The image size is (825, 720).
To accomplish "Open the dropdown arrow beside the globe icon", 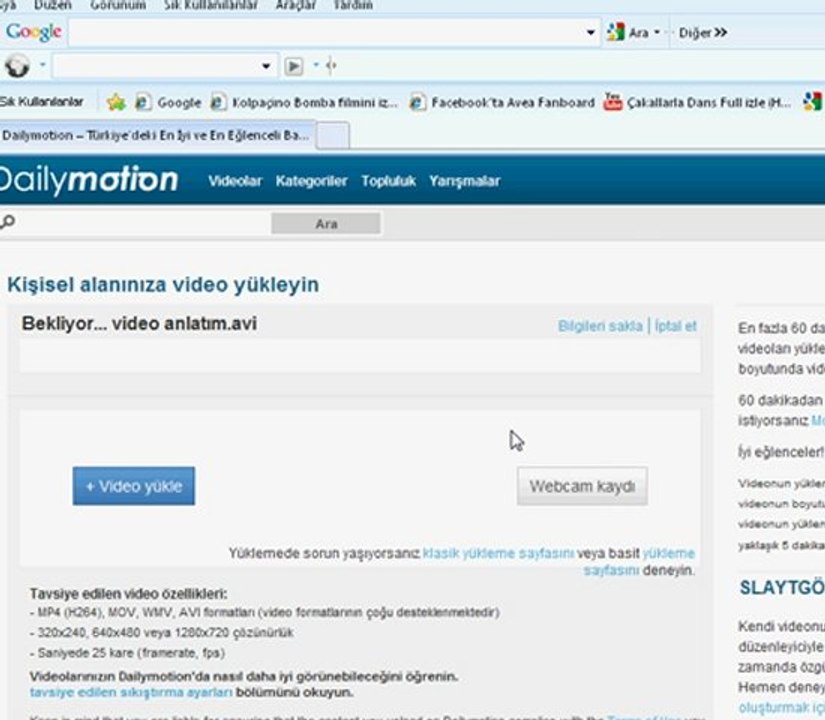I will click(x=43, y=65).
